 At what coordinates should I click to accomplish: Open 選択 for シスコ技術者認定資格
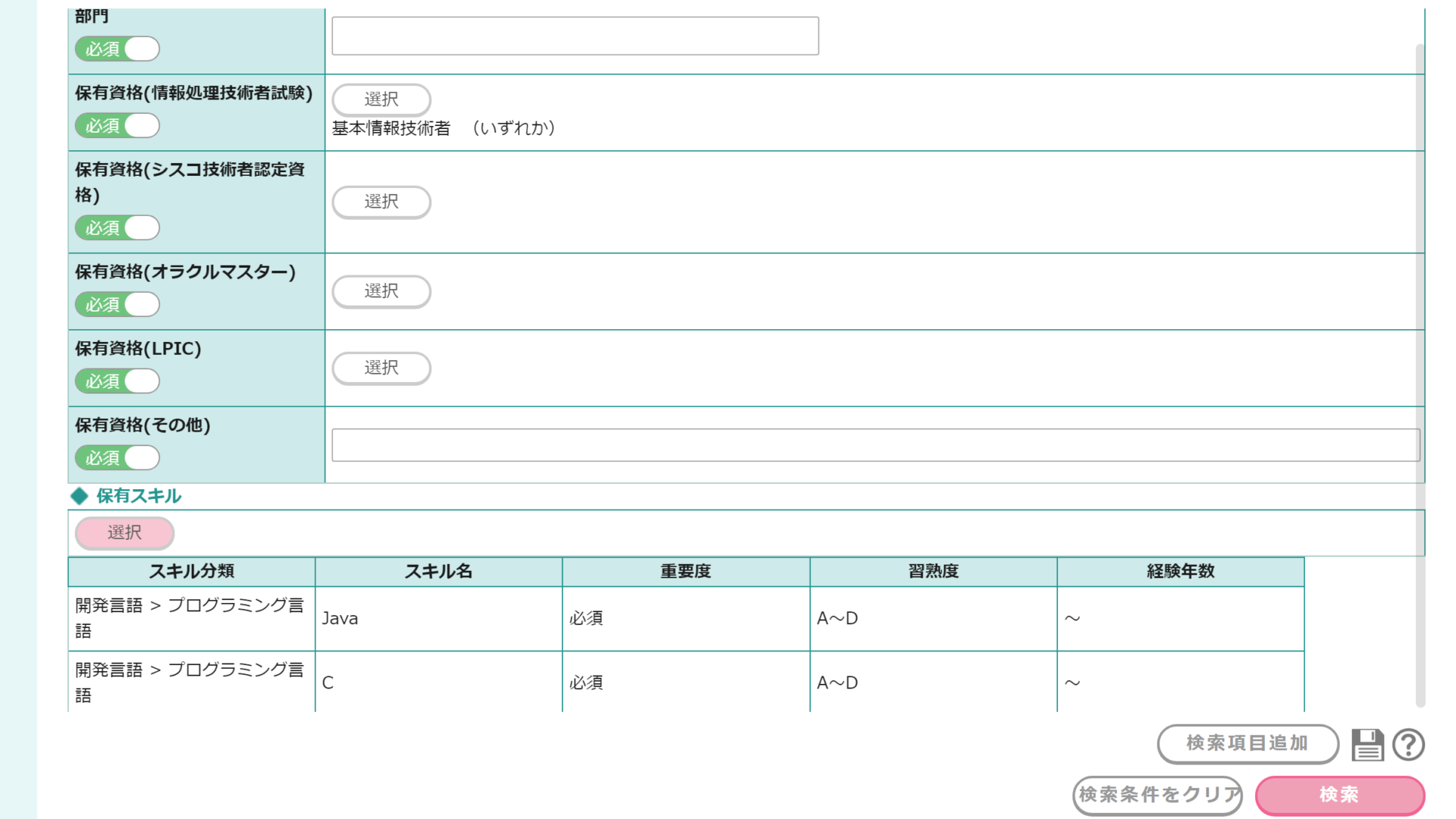[x=381, y=202]
